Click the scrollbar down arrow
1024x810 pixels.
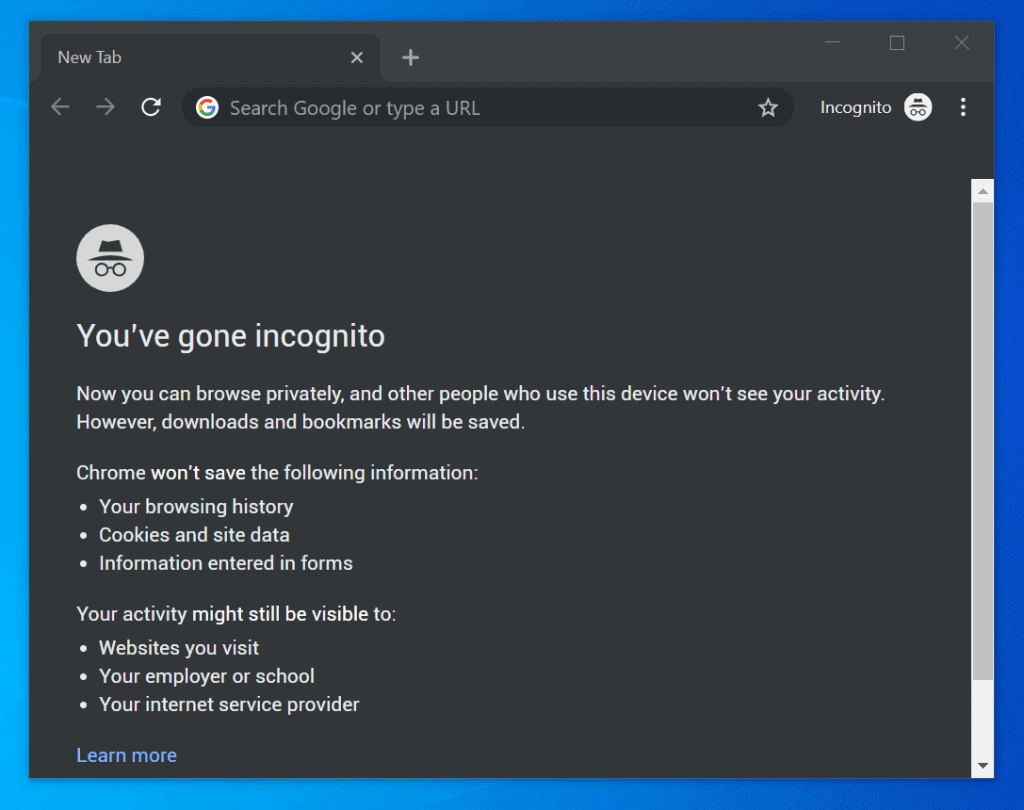pyautogui.click(x=982, y=765)
